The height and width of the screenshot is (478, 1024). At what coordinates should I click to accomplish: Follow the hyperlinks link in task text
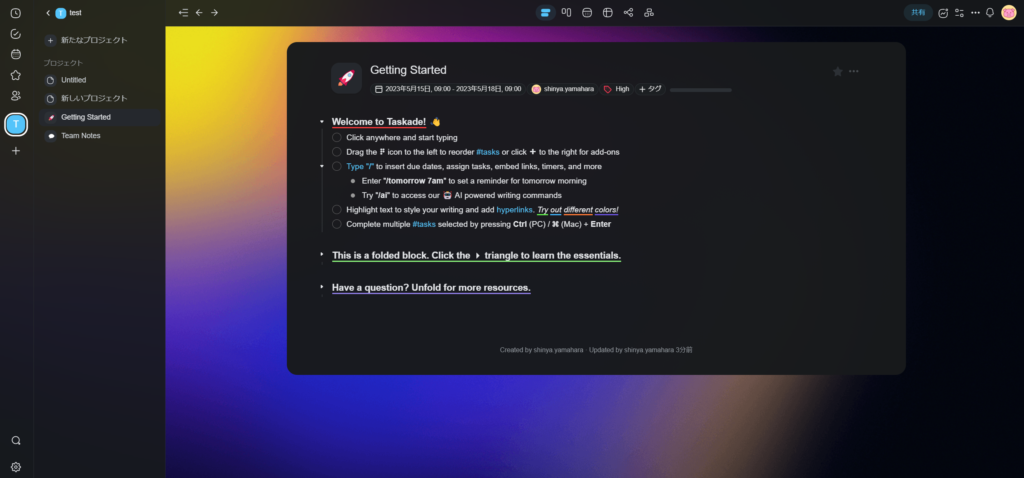coord(515,210)
